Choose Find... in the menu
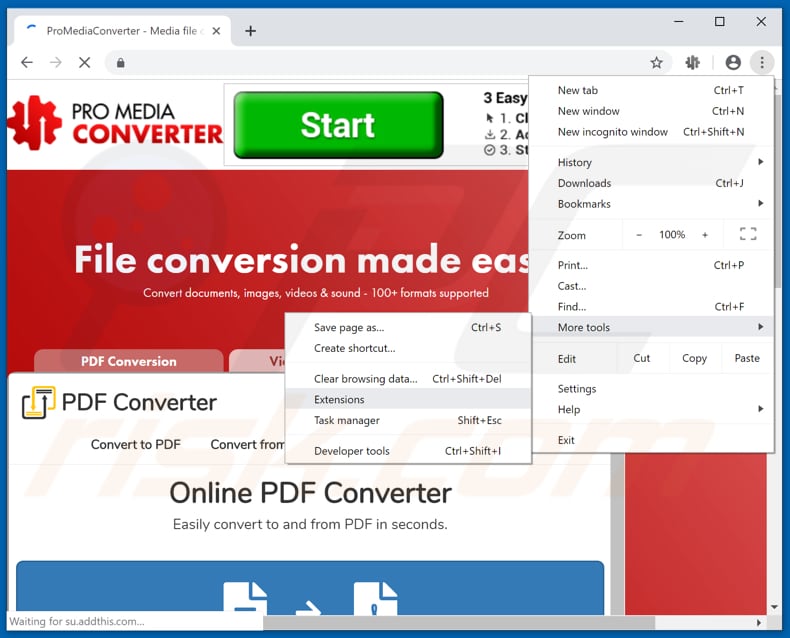This screenshot has width=790, height=638. click(x=651, y=307)
